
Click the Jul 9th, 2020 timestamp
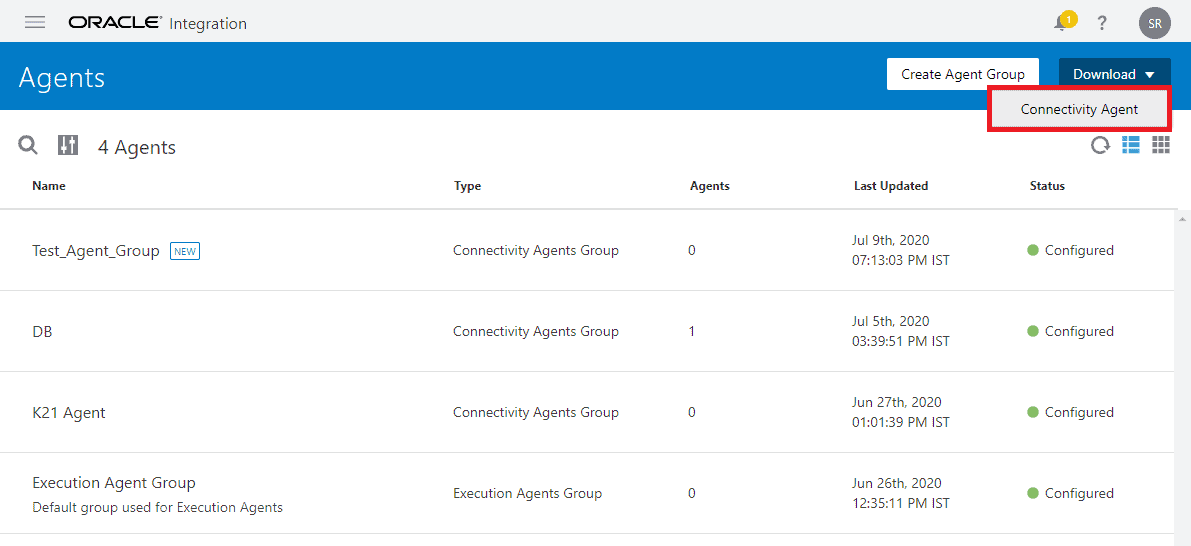point(901,251)
